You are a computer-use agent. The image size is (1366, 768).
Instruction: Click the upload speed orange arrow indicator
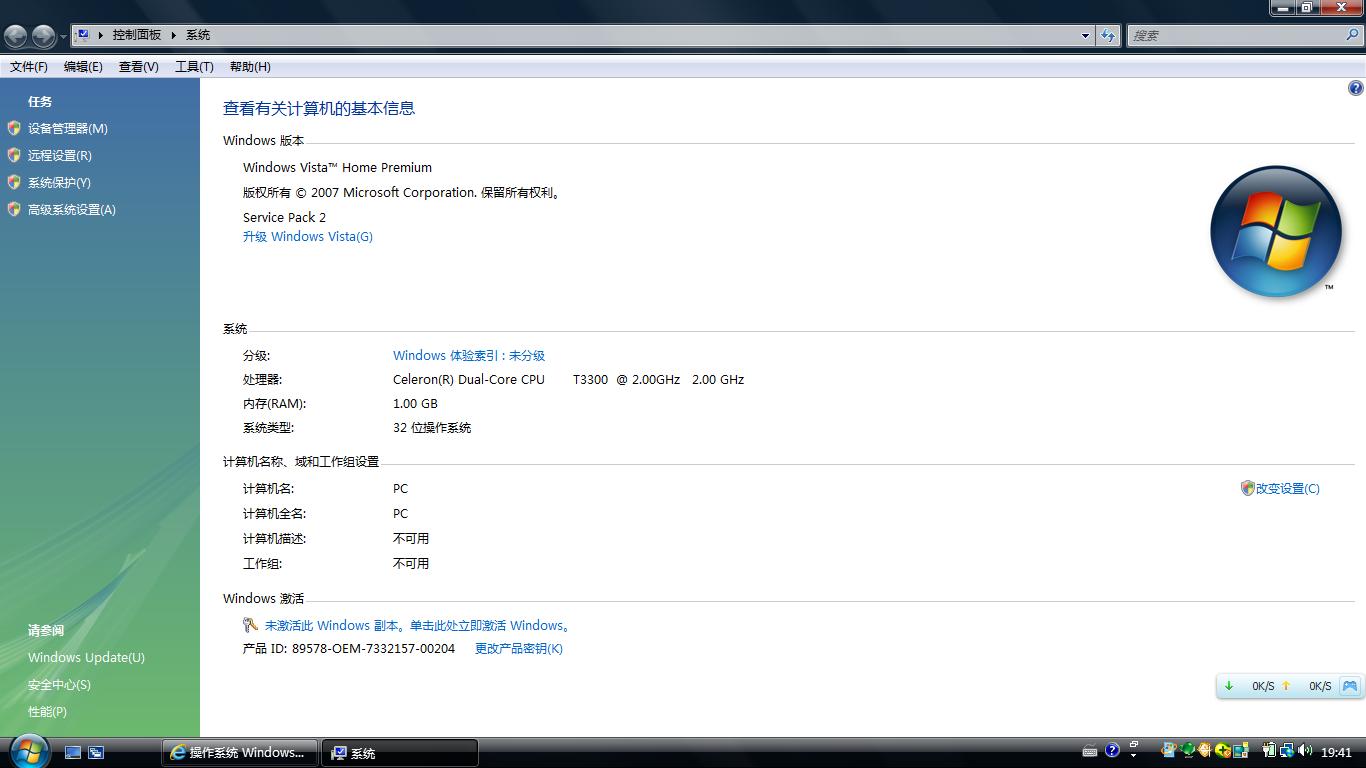1286,686
